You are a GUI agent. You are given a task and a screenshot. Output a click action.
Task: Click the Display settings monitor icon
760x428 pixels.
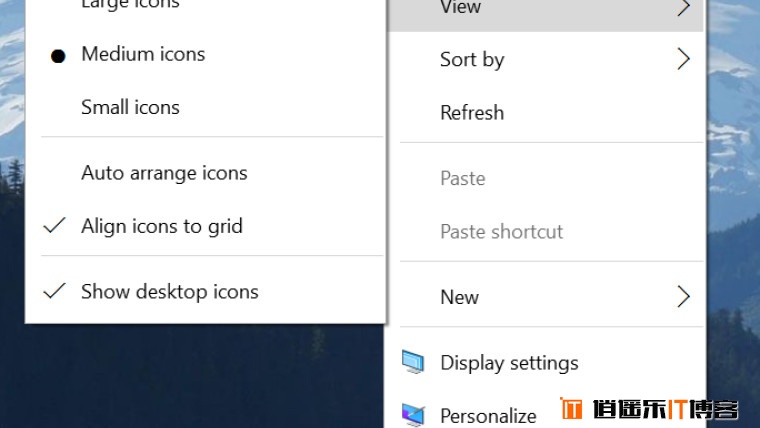[412, 362]
